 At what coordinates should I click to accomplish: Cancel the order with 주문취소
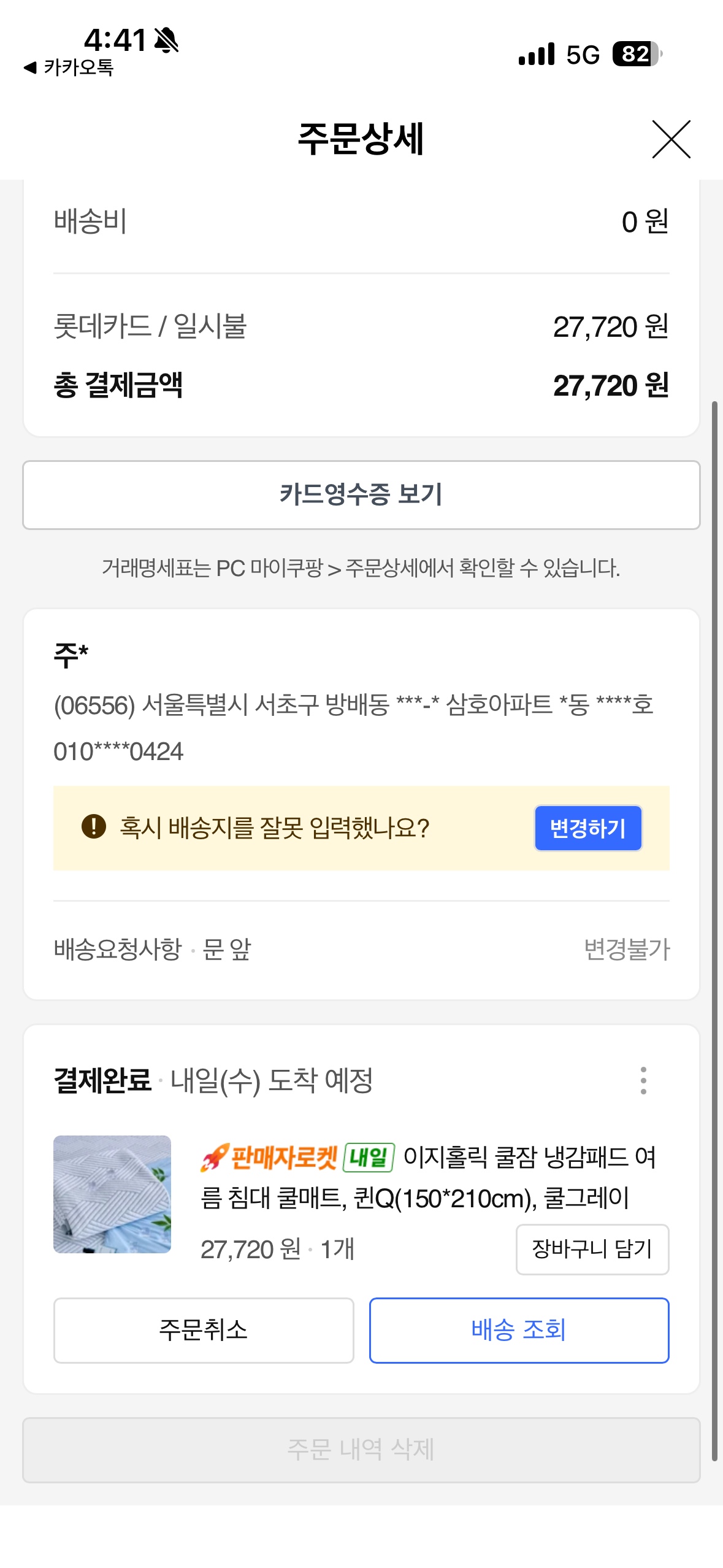point(204,1330)
